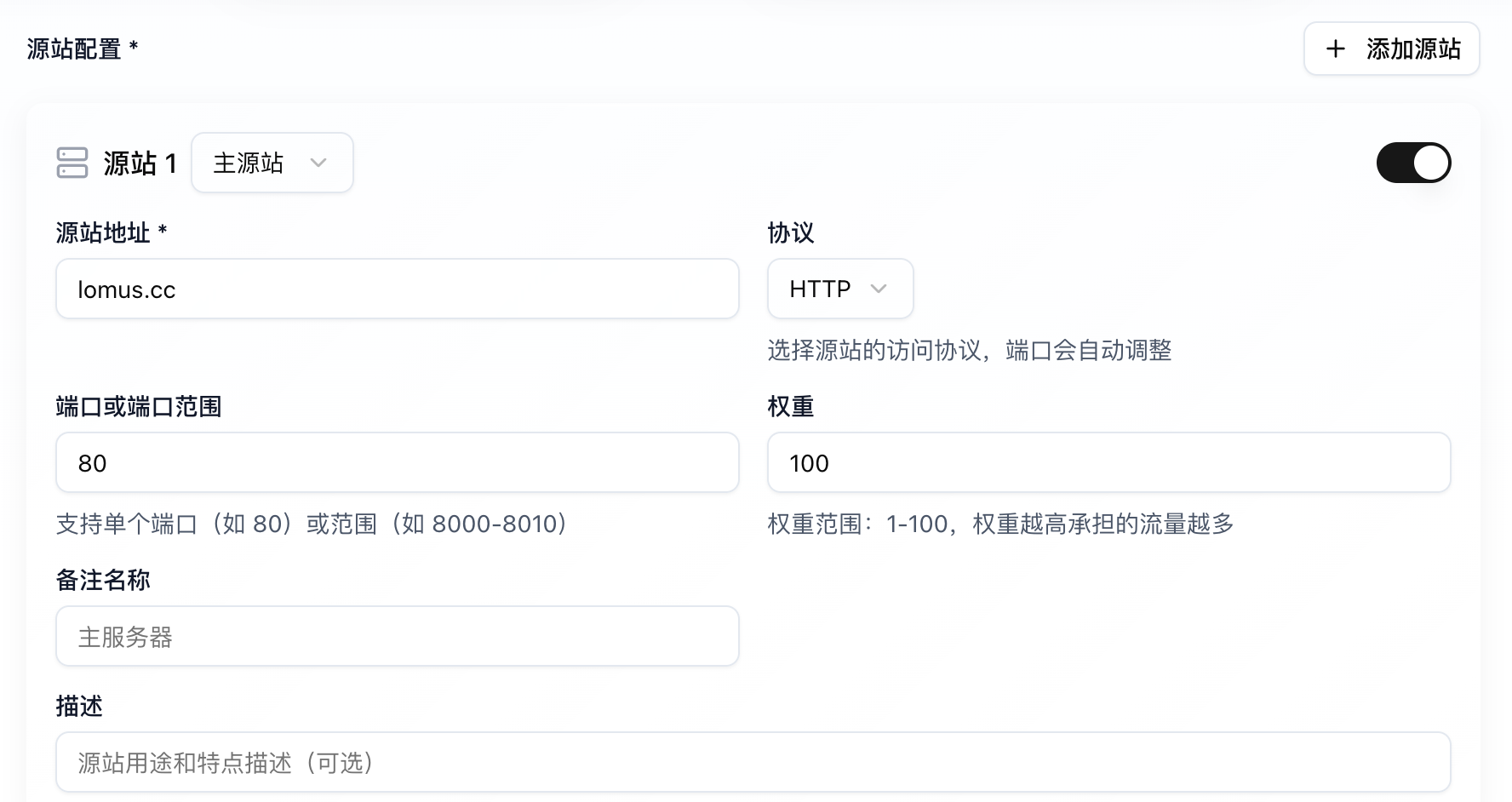This screenshot has width=1512, height=802.
Task: Click the plus icon beside 添加源站
Action: (1336, 49)
